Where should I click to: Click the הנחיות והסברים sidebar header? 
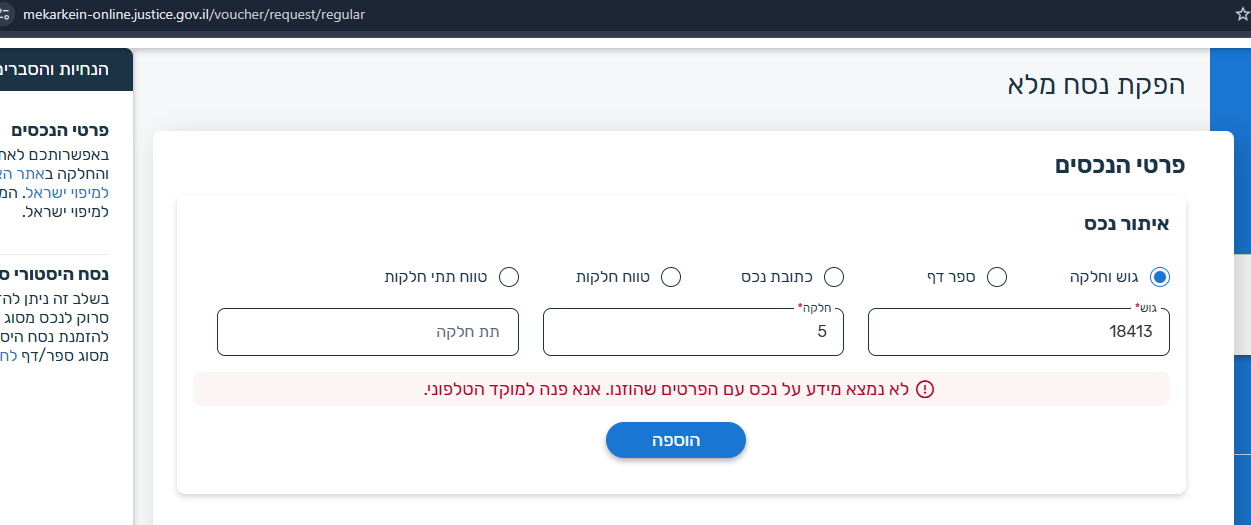point(68,70)
